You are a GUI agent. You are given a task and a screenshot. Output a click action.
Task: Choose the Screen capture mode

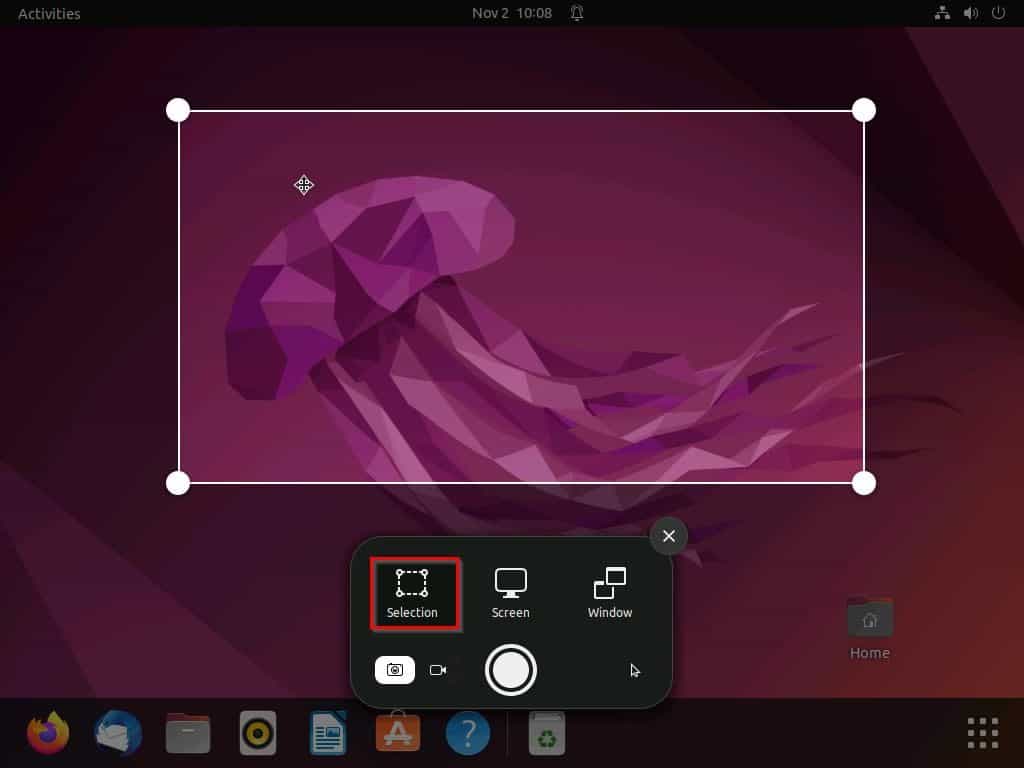(511, 594)
